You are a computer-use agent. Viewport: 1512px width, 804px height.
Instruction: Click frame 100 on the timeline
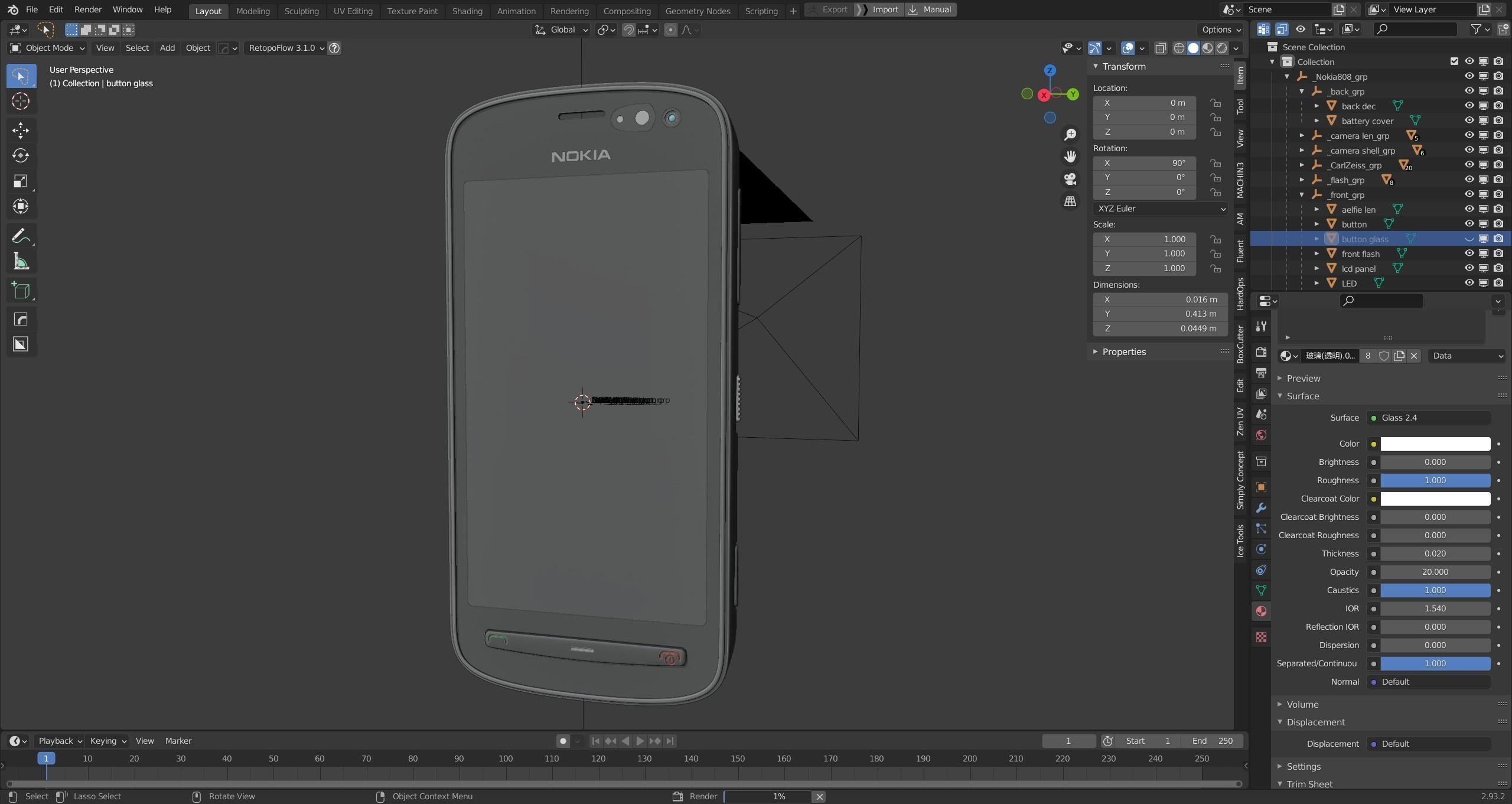click(506, 759)
